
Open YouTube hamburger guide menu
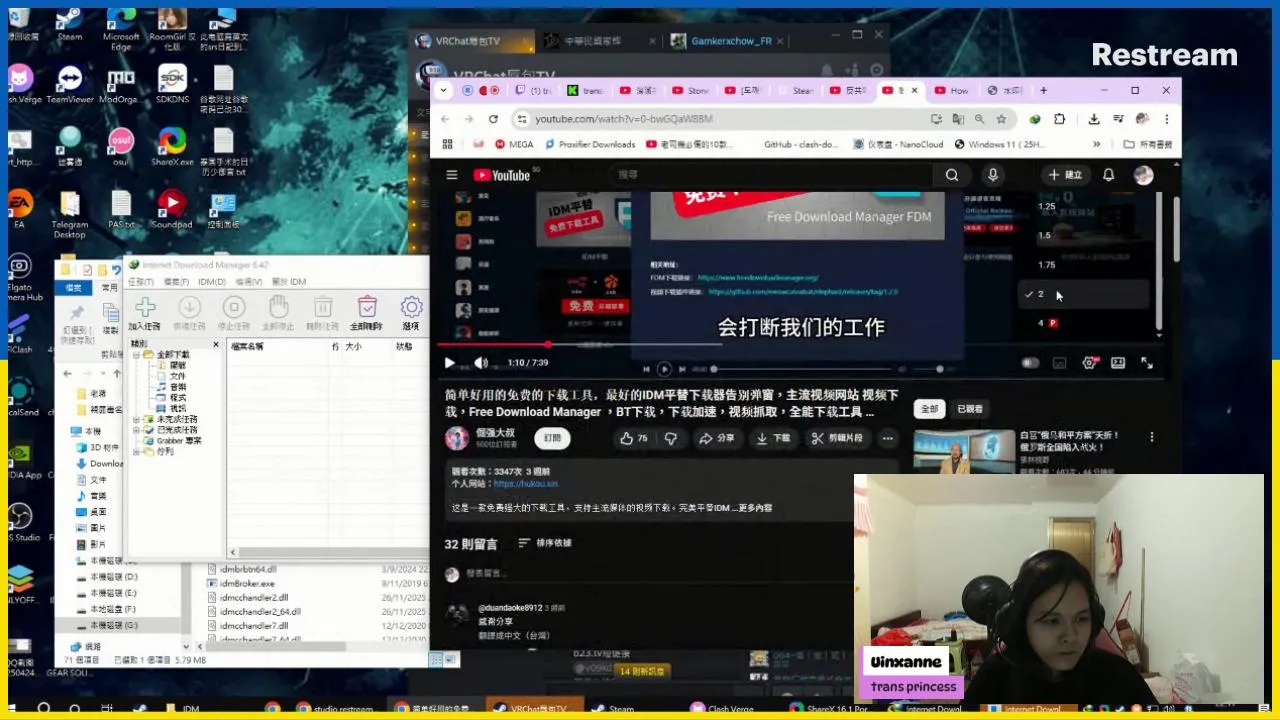pos(452,175)
